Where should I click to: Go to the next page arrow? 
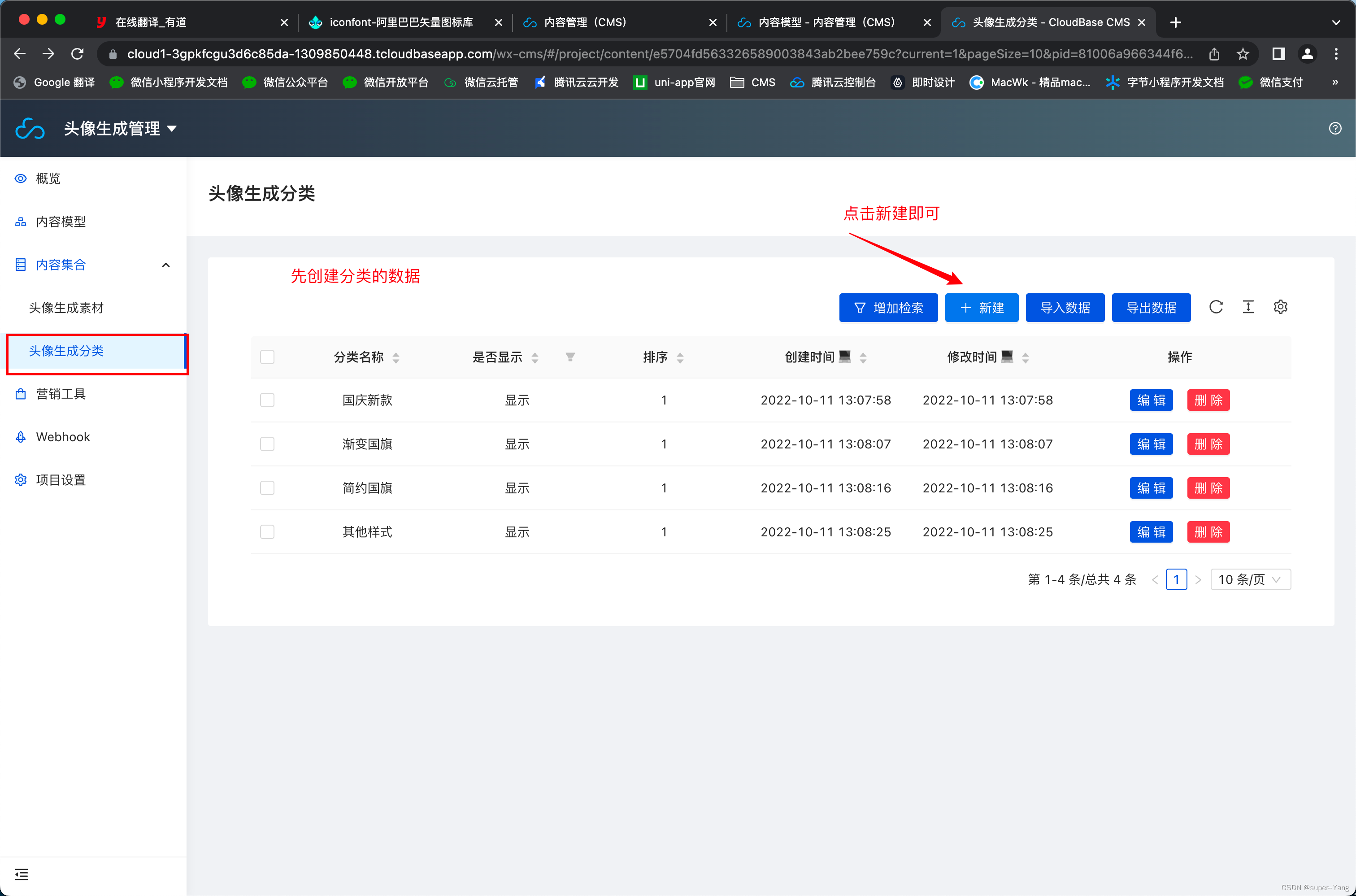pos(1198,579)
